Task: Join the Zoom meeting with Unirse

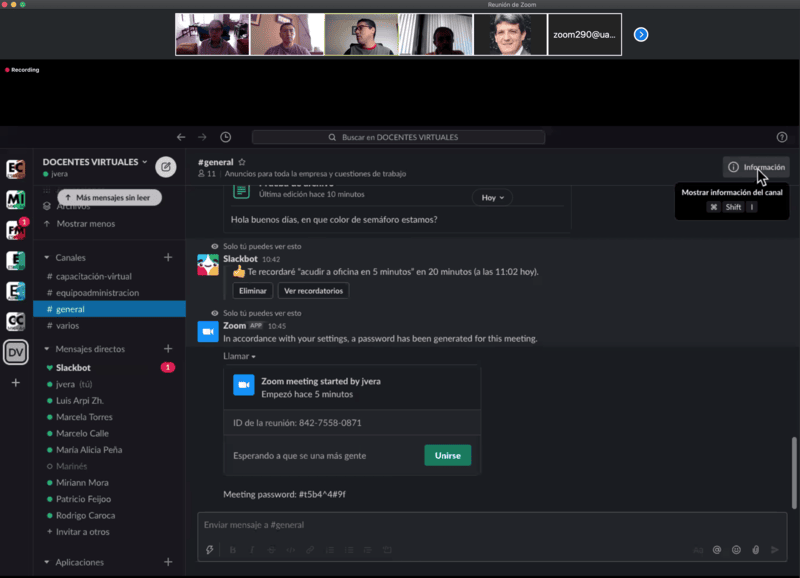Action: [447, 456]
